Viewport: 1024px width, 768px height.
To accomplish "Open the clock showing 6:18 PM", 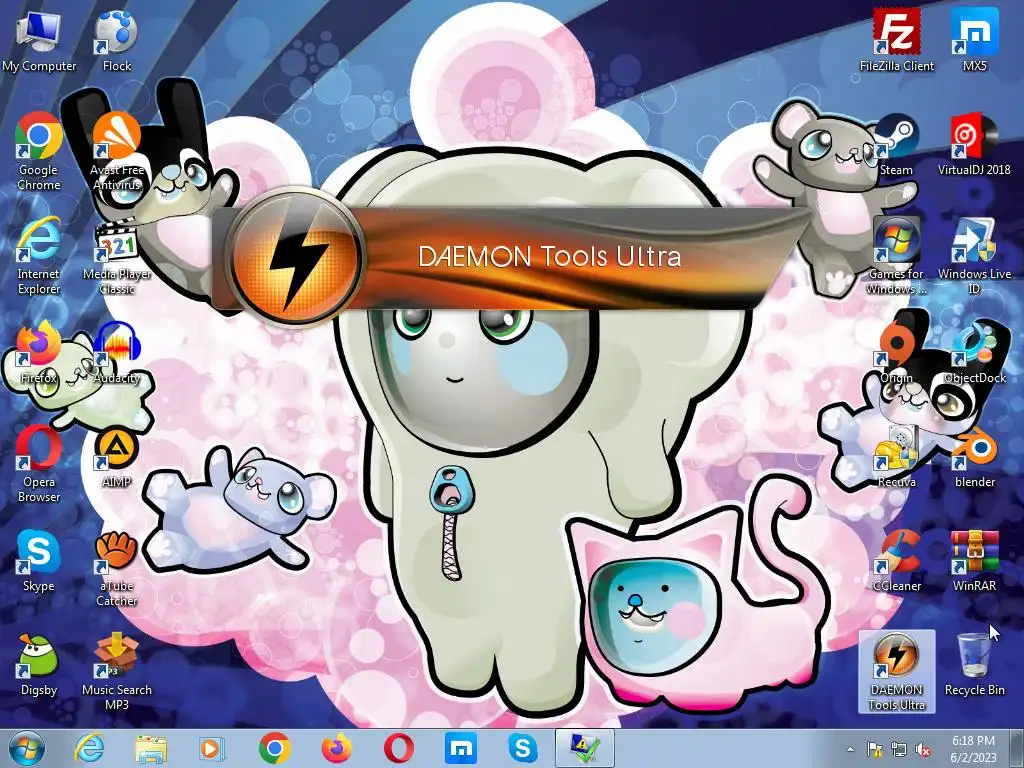I will tap(973, 749).
